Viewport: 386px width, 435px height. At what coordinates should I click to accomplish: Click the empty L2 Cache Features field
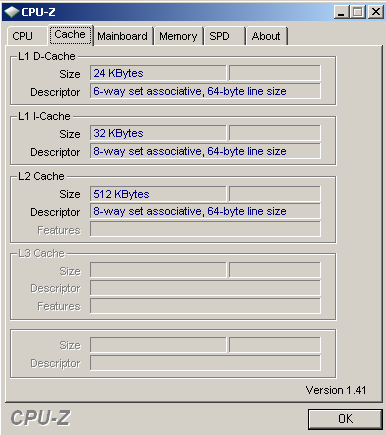pos(205,229)
